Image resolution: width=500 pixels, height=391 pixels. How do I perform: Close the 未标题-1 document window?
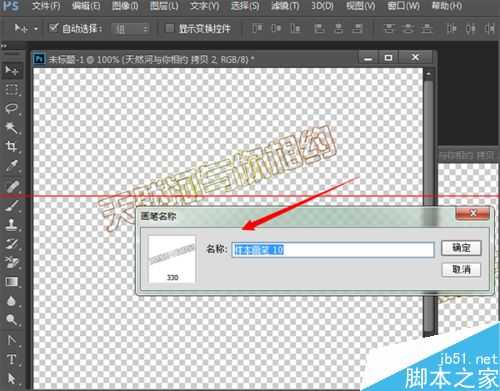415,58
